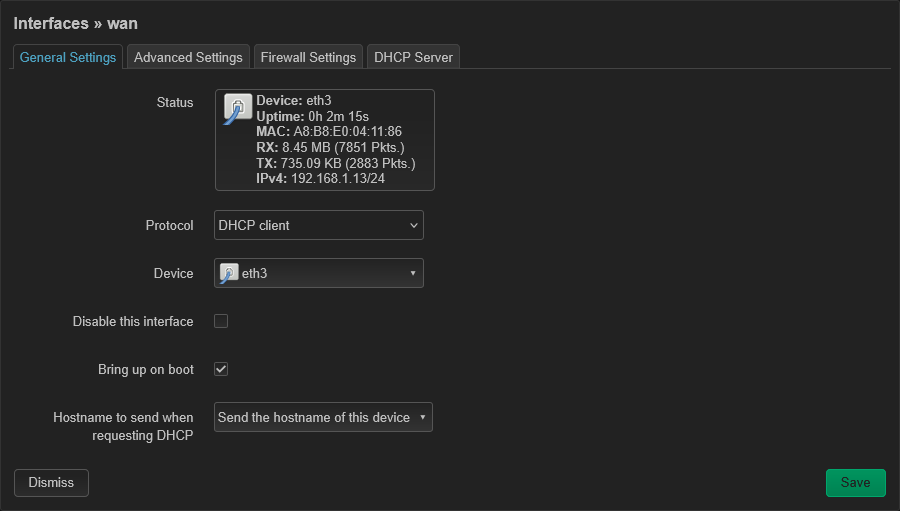The height and width of the screenshot is (511, 900).
Task: Expand the Device eth3 selector
Action: click(319, 273)
